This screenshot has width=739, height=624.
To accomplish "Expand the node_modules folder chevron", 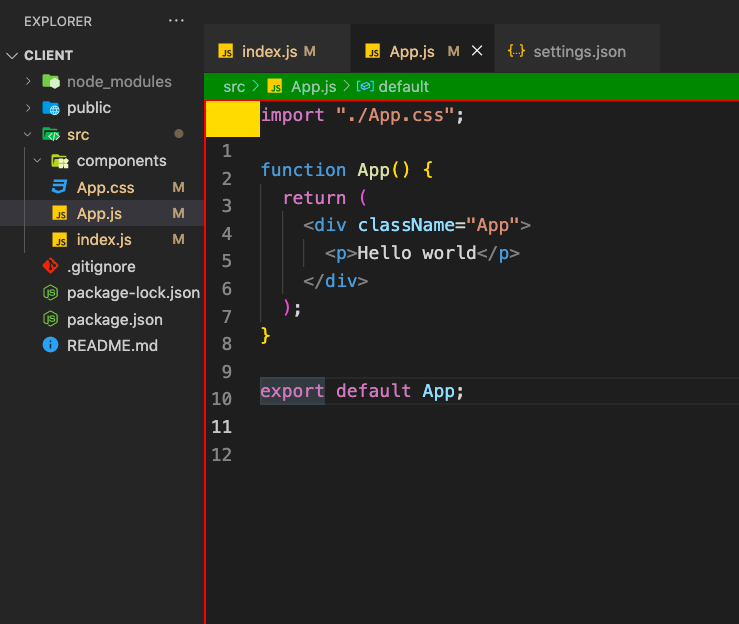I will point(28,82).
